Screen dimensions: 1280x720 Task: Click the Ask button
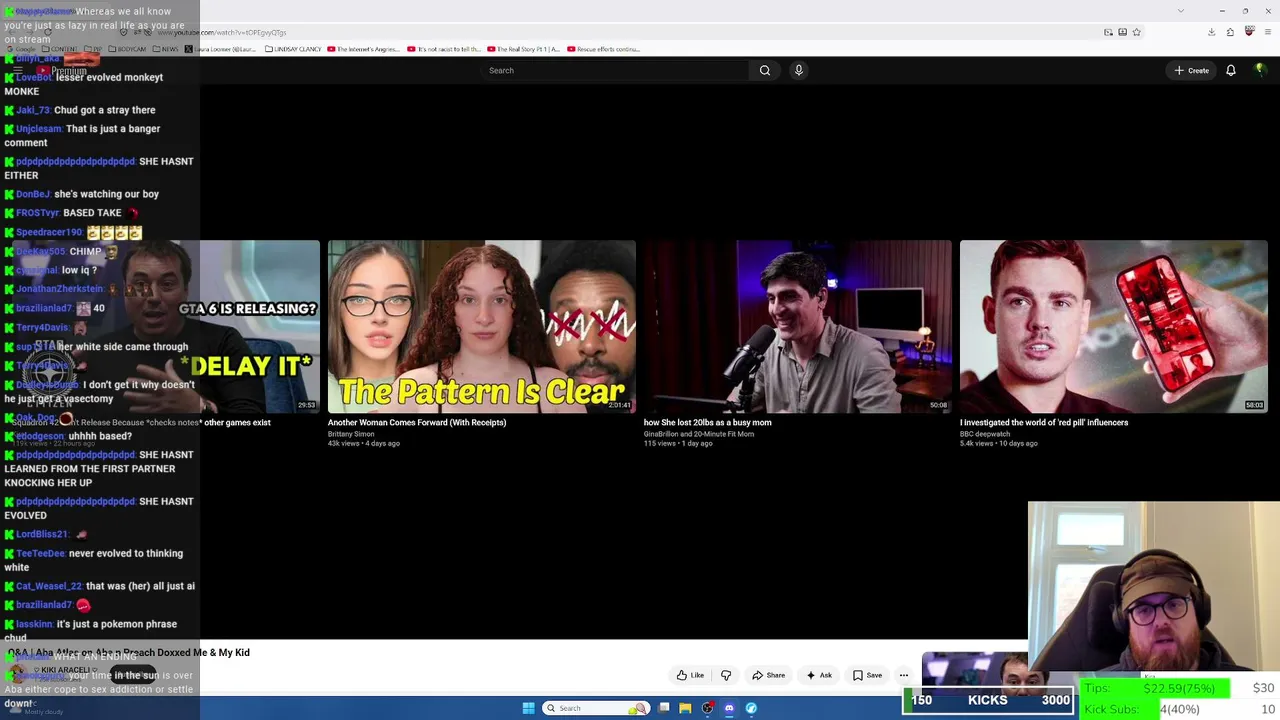pyautogui.click(x=819, y=675)
